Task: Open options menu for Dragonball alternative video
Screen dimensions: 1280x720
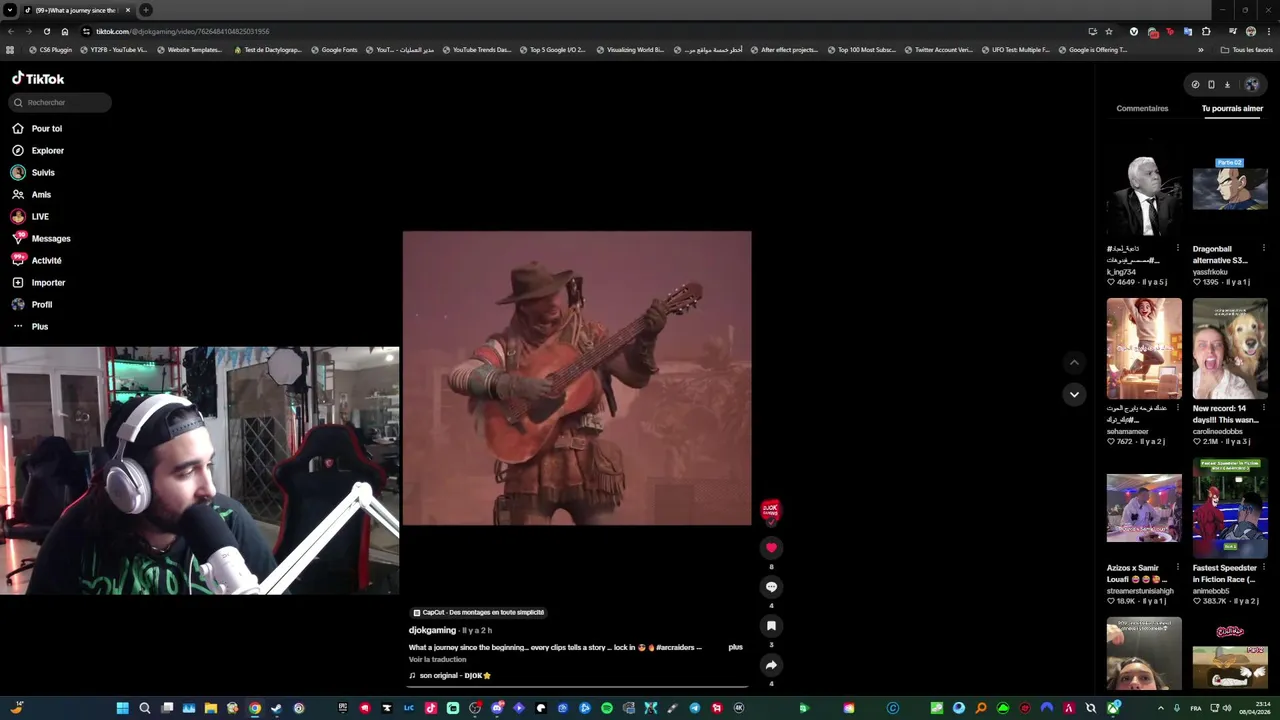Action: (1264, 248)
